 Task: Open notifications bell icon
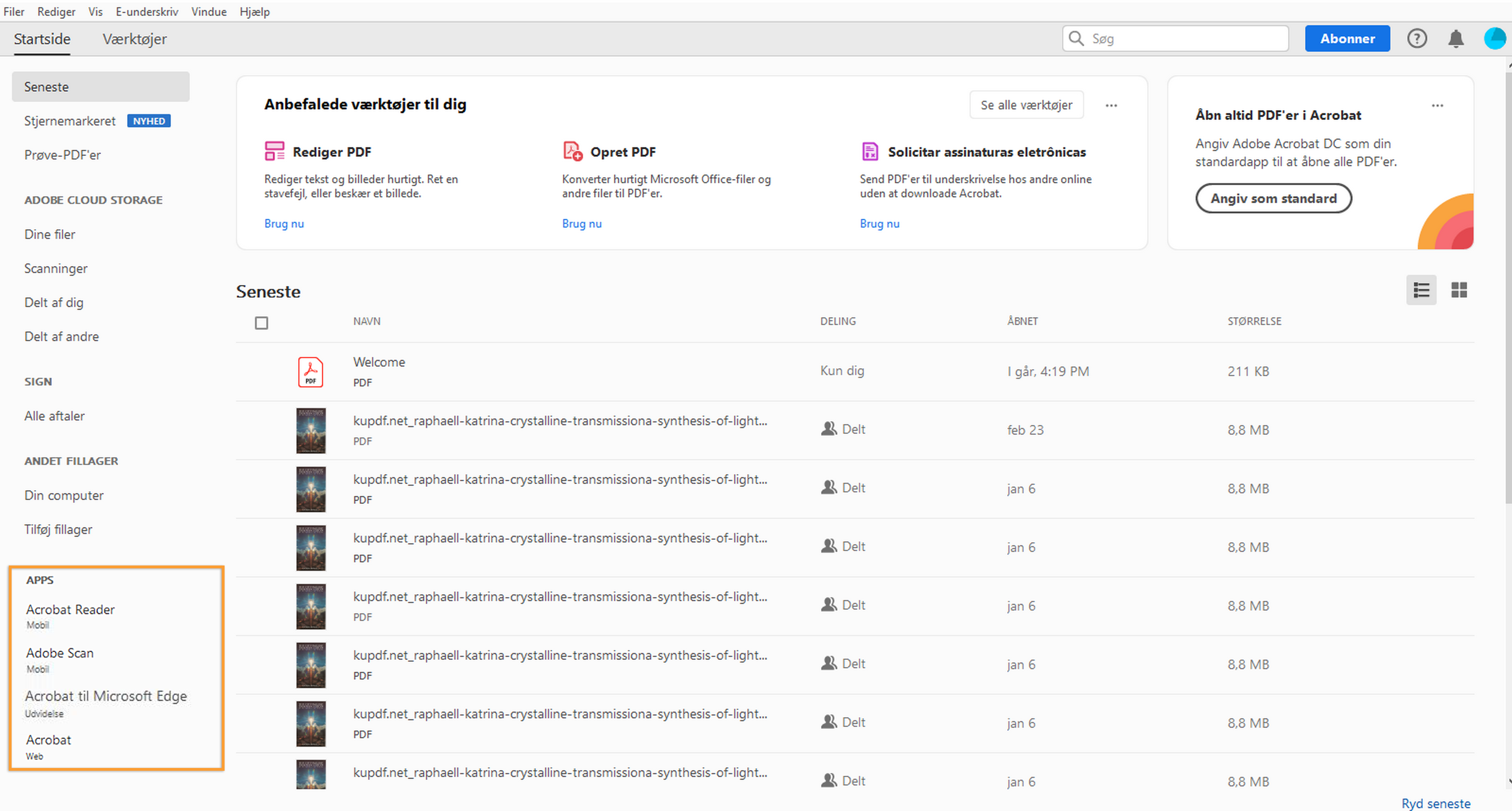[x=1456, y=39]
